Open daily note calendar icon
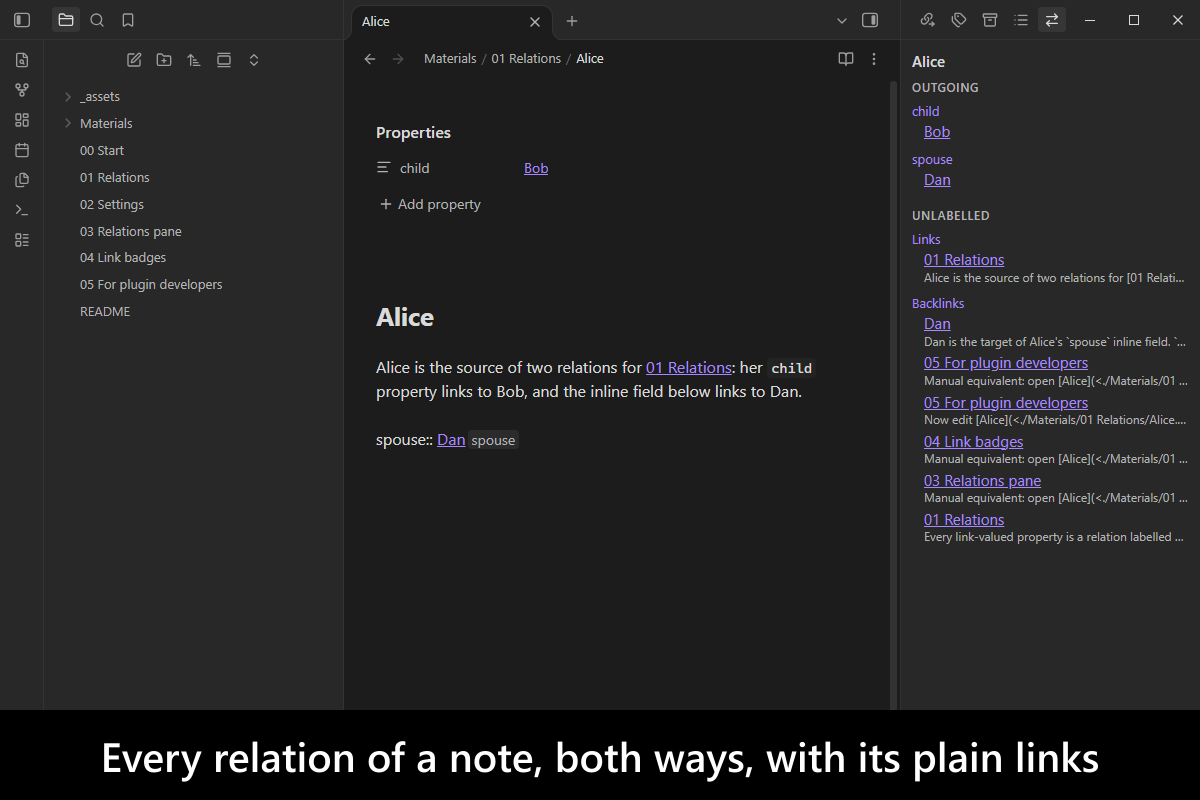The width and height of the screenshot is (1200, 800). 22,150
